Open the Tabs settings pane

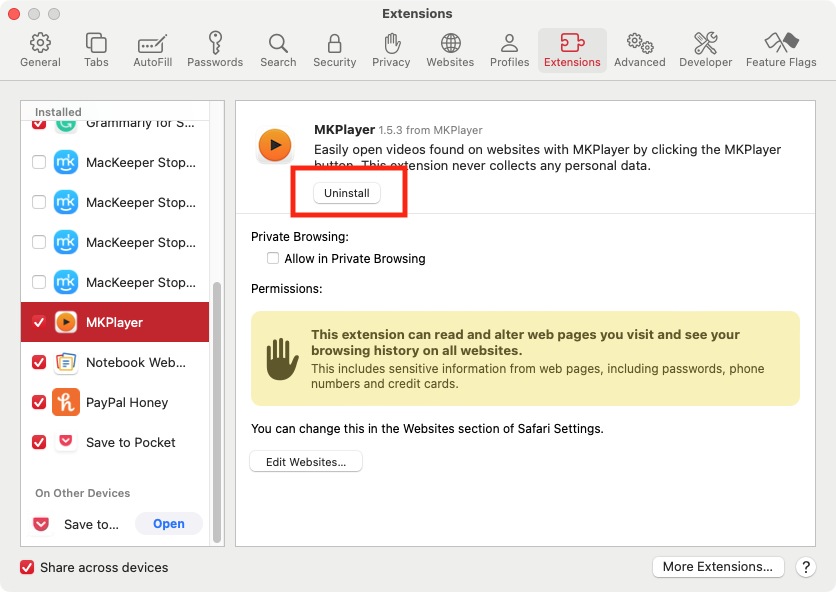coord(96,50)
